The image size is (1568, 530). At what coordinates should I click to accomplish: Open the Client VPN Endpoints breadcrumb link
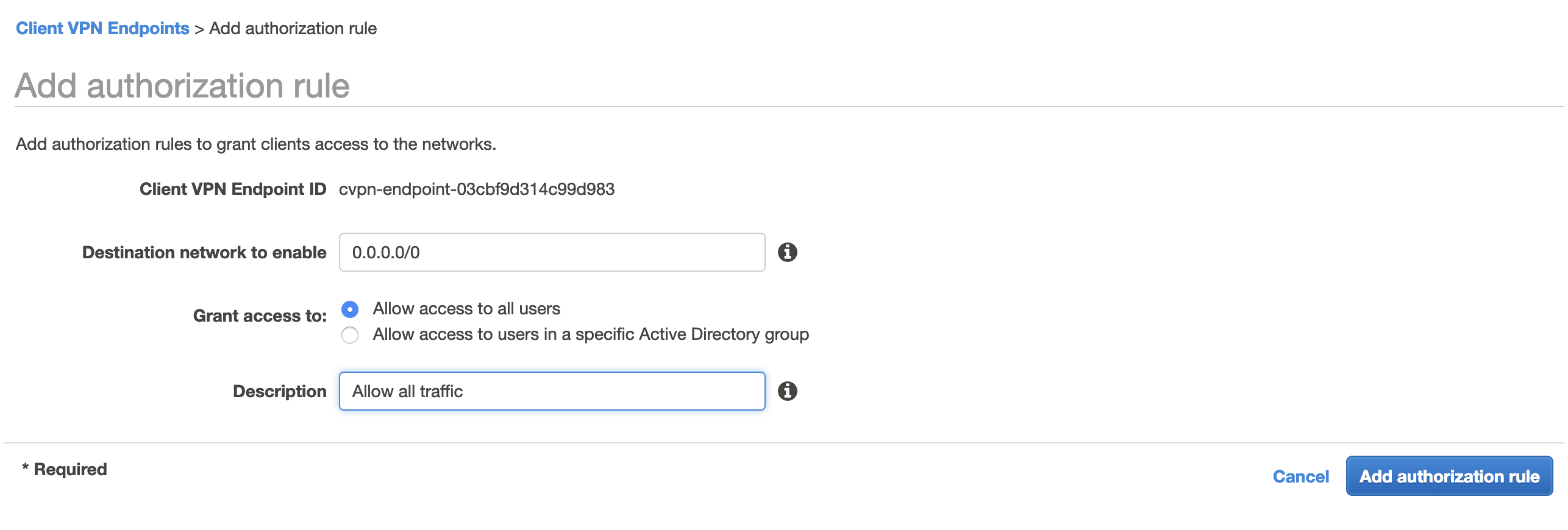[102, 29]
